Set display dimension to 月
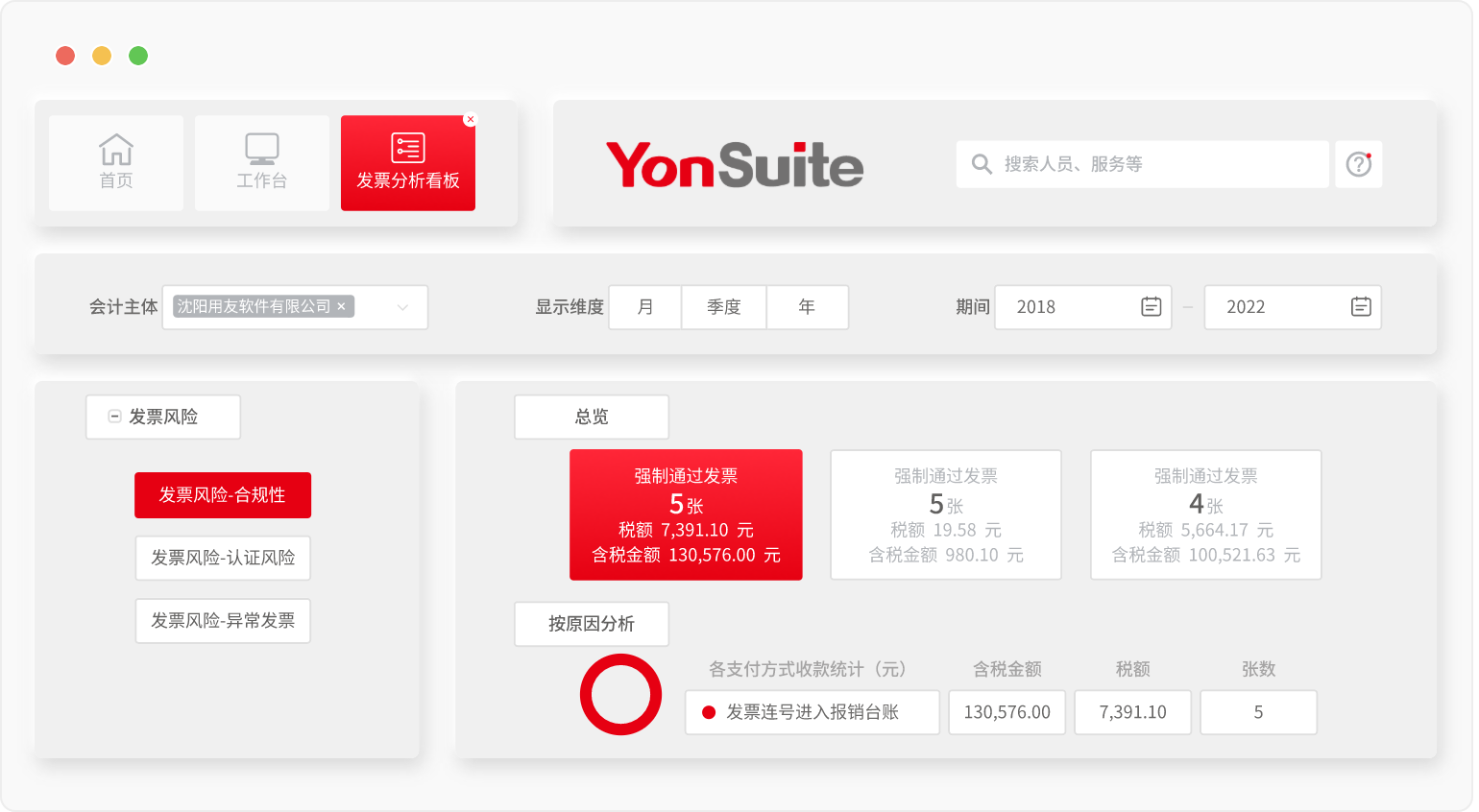1479x812 pixels. point(645,307)
